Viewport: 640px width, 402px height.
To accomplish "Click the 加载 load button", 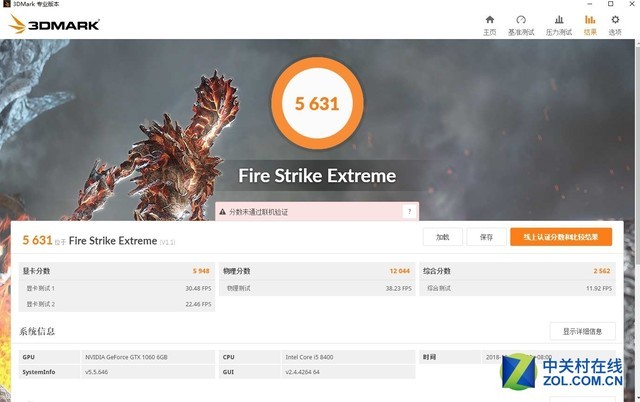I will point(442,237).
